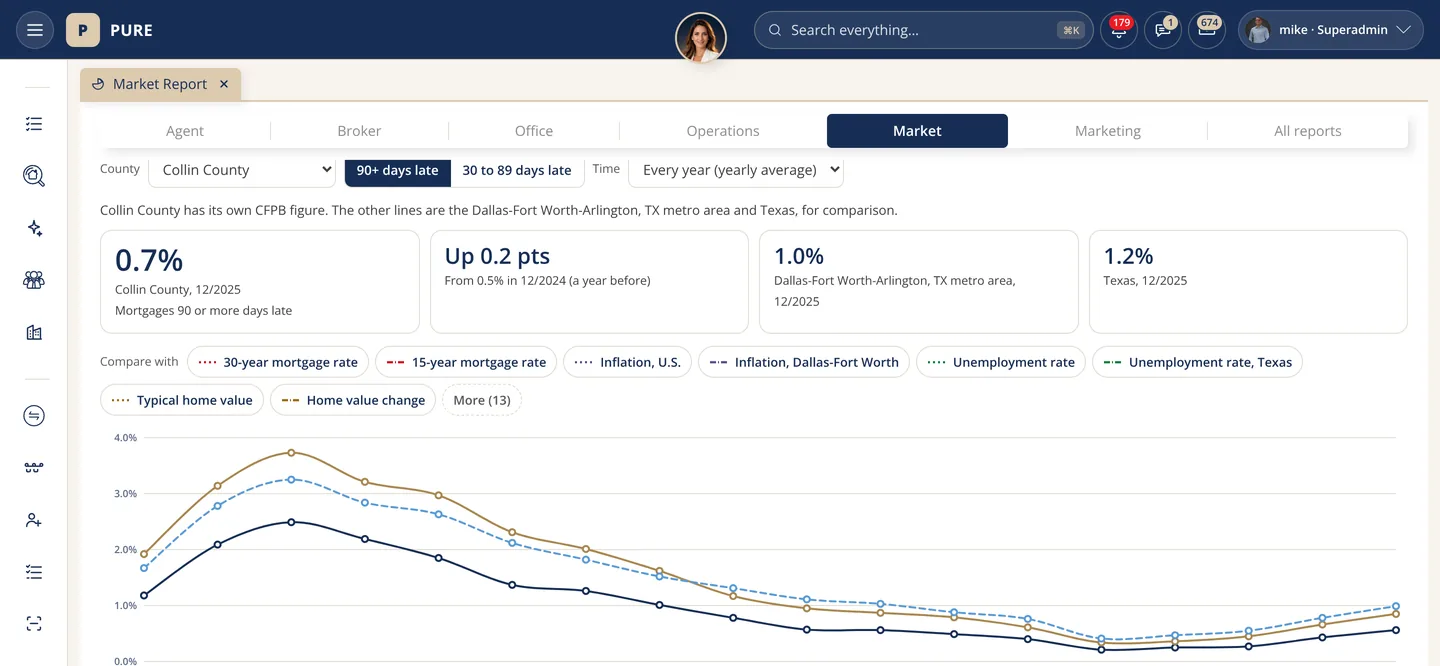Image resolution: width=1440 pixels, height=666 pixels.
Task: Open the office buildings sidebar icon
Action: 34,332
